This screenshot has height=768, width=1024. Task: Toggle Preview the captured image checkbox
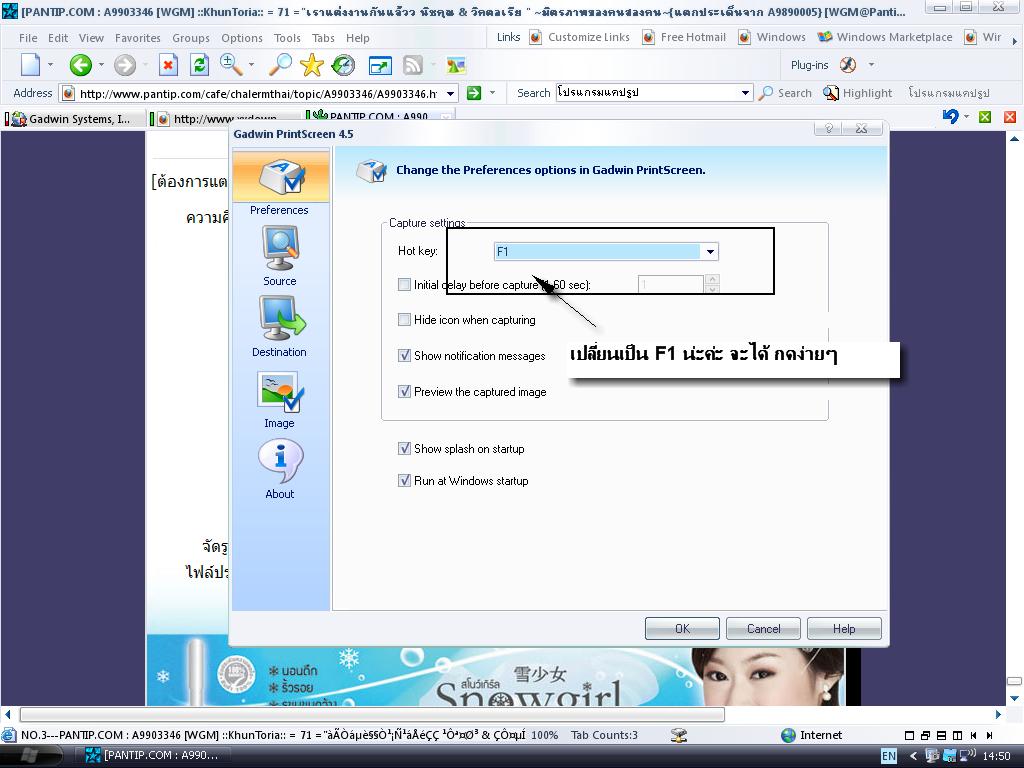tap(404, 391)
